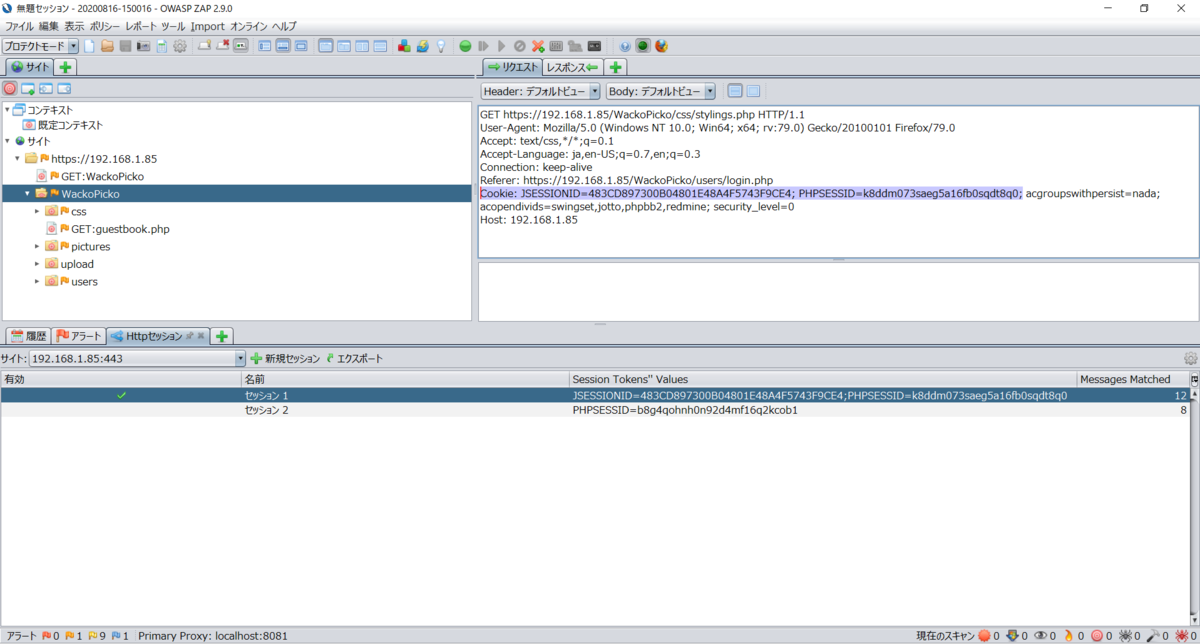Open the Options gear icon in toolbar
Image resolution: width=1200 pixels, height=644 pixels.
click(x=180, y=46)
